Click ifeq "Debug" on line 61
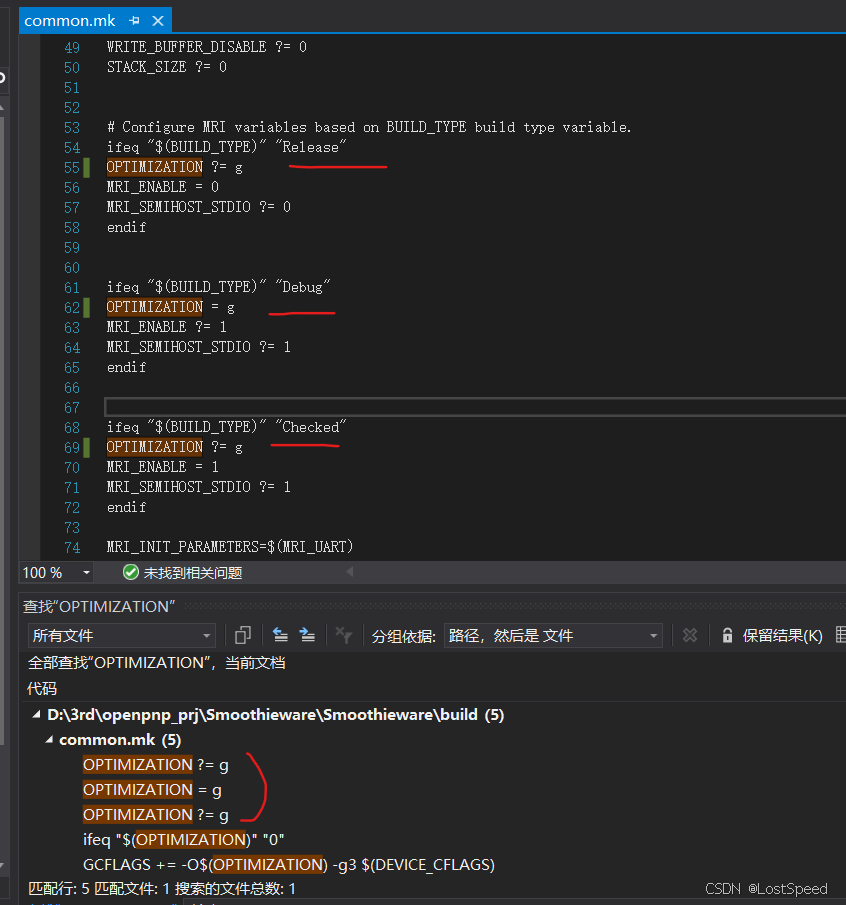The height and width of the screenshot is (905, 846). tap(219, 287)
